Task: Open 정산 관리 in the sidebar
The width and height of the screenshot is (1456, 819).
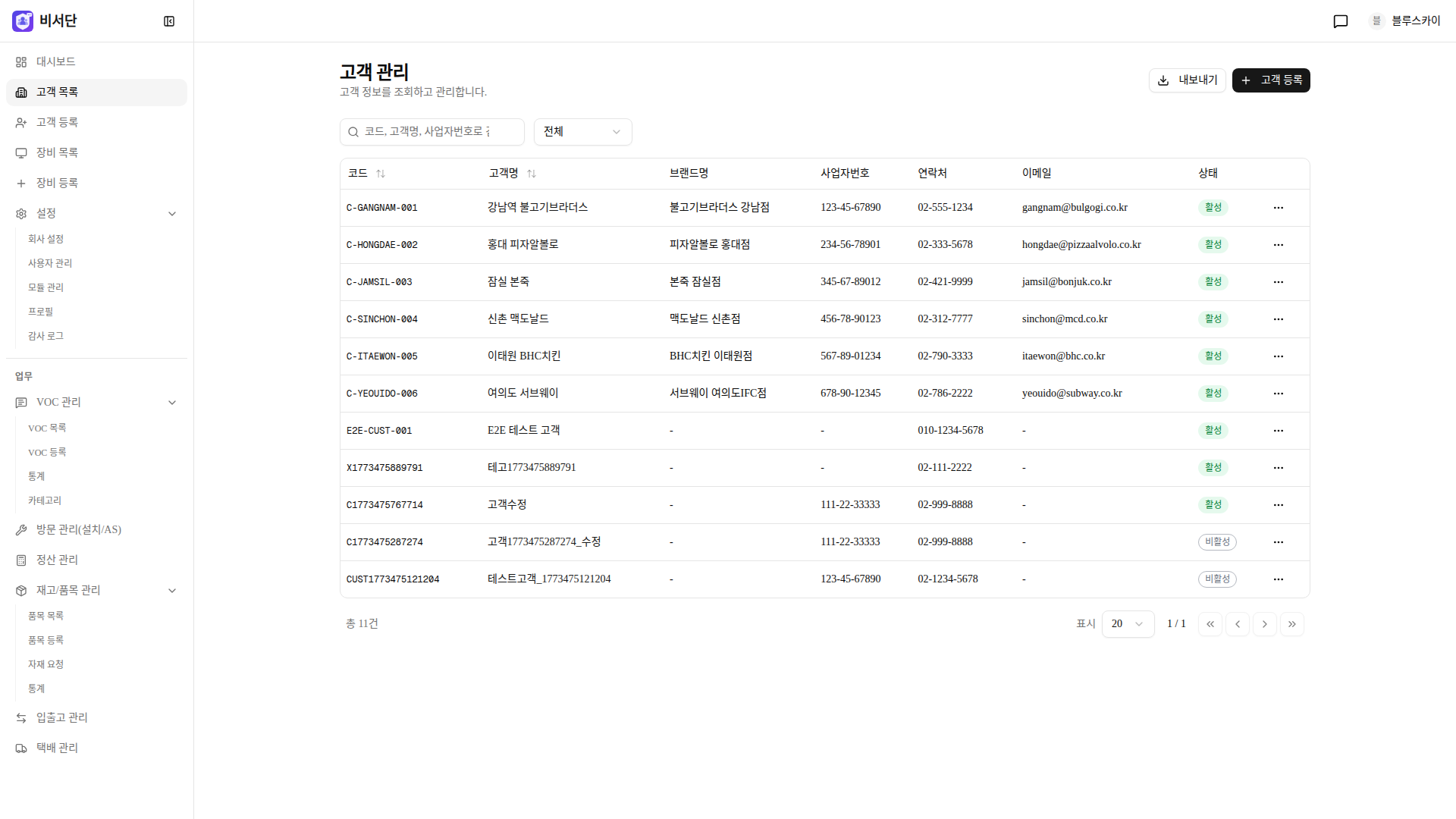Action: point(96,560)
